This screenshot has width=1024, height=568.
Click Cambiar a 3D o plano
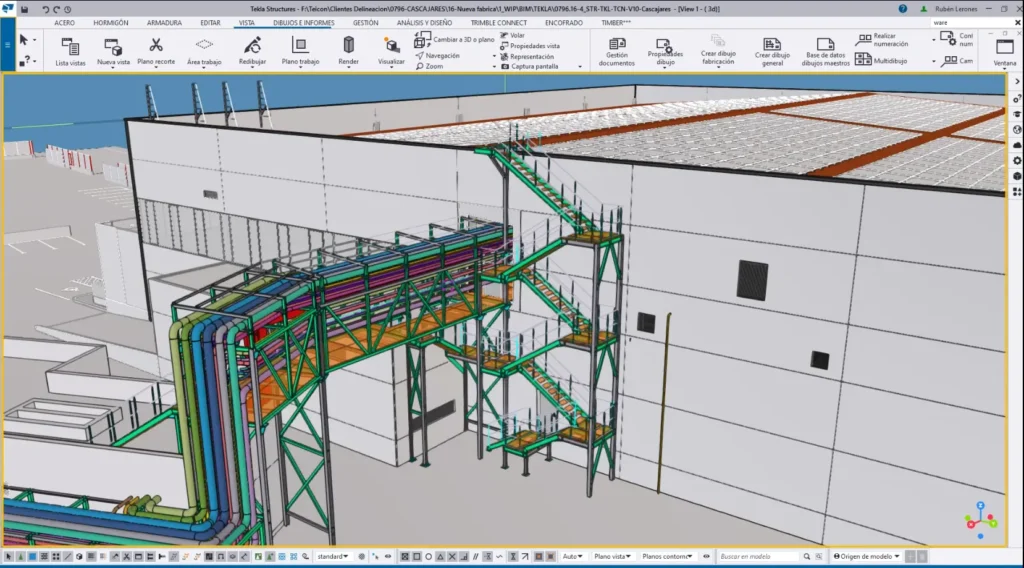tap(455, 40)
